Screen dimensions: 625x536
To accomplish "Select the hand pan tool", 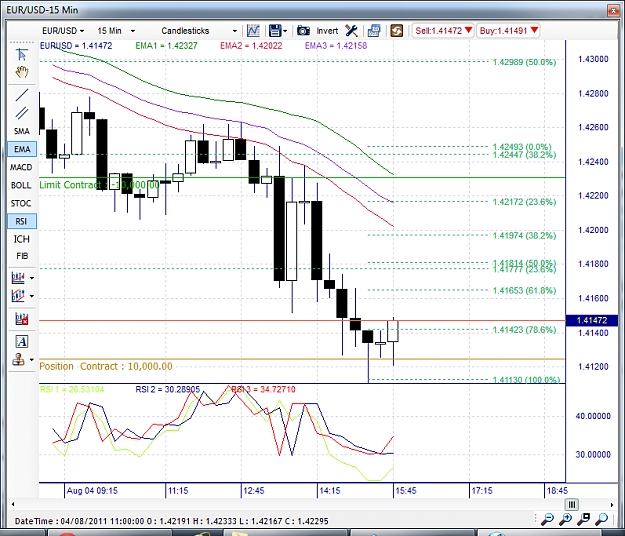I will click(x=22, y=72).
